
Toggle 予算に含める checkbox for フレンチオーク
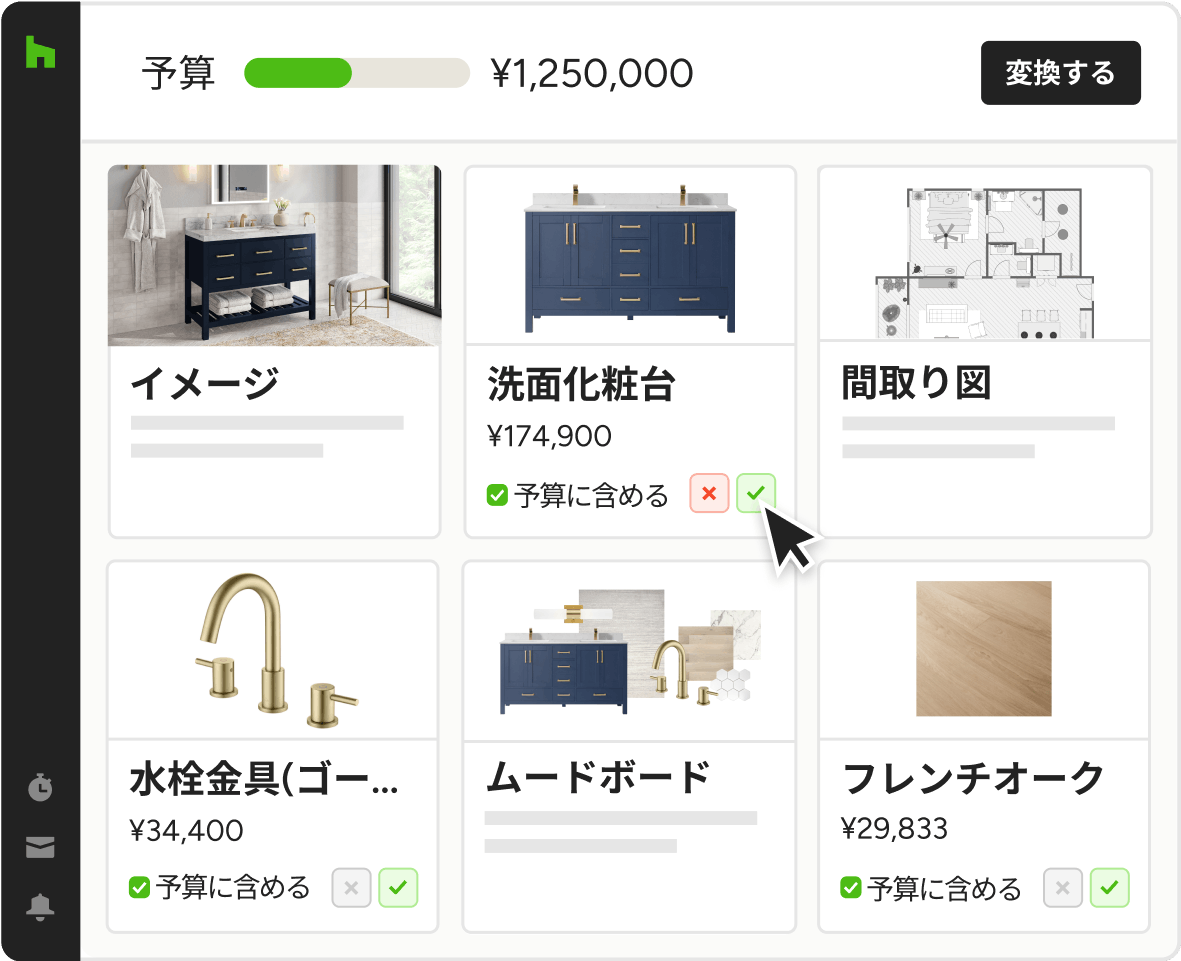coord(850,887)
